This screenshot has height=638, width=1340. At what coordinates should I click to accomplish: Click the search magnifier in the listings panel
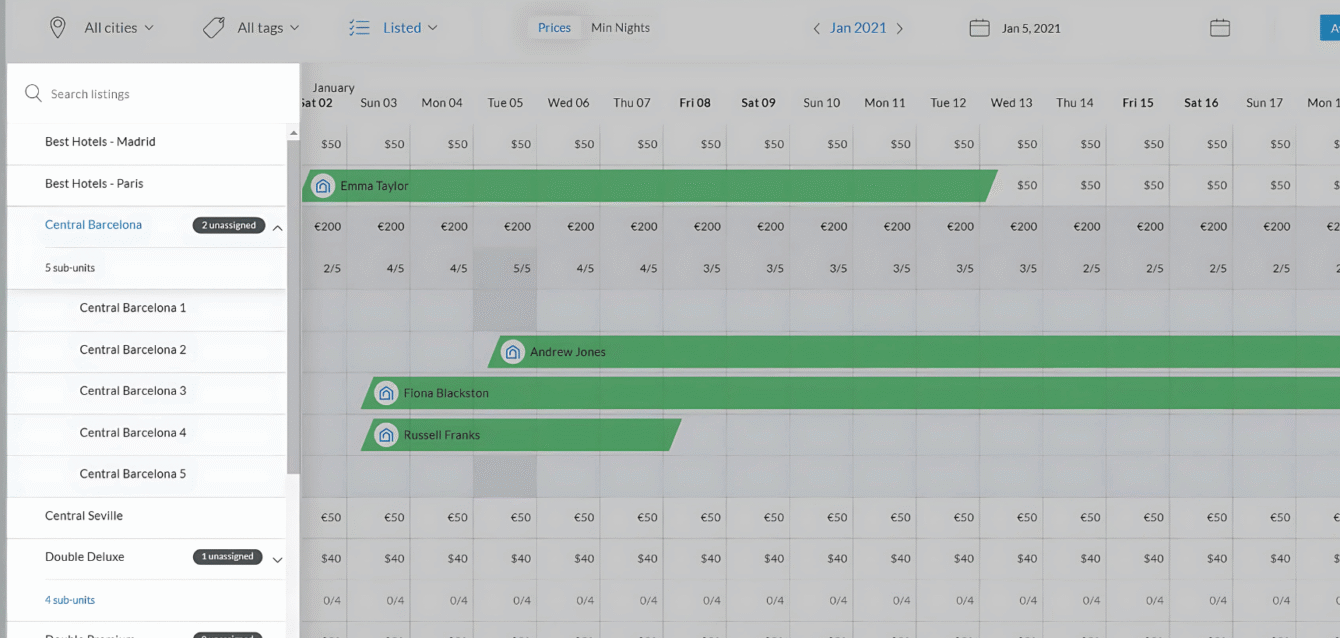[33, 93]
